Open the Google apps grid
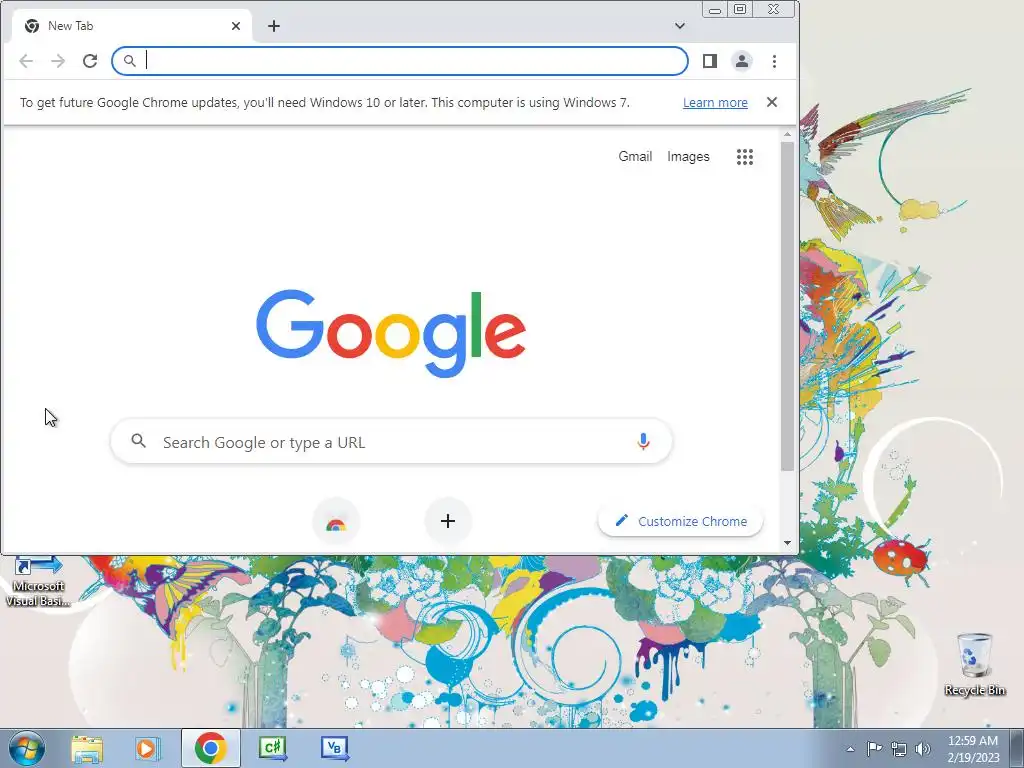The width and height of the screenshot is (1024, 768). [x=744, y=157]
